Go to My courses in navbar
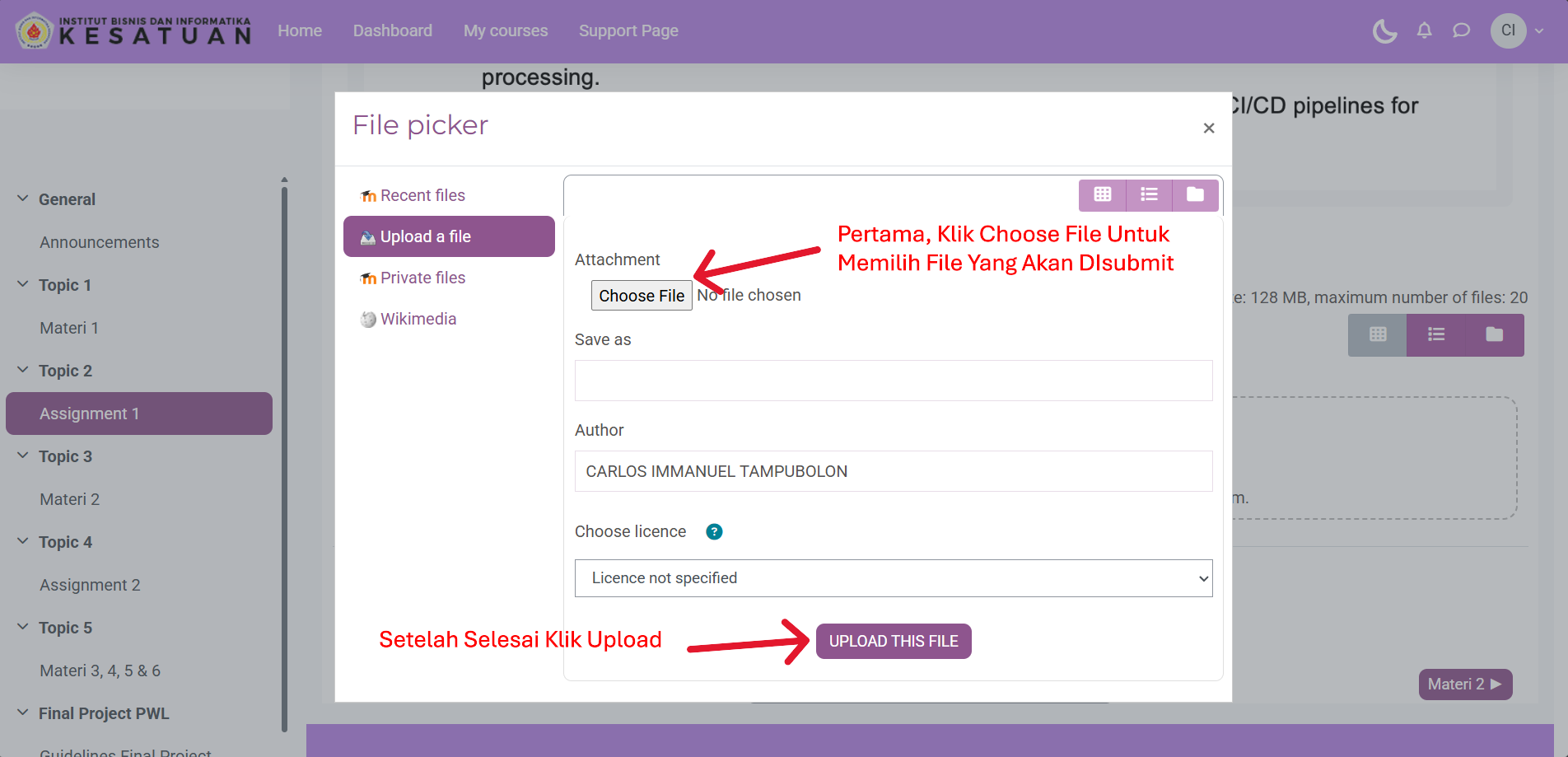Image resolution: width=1568 pixels, height=757 pixels. pyautogui.click(x=505, y=31)
